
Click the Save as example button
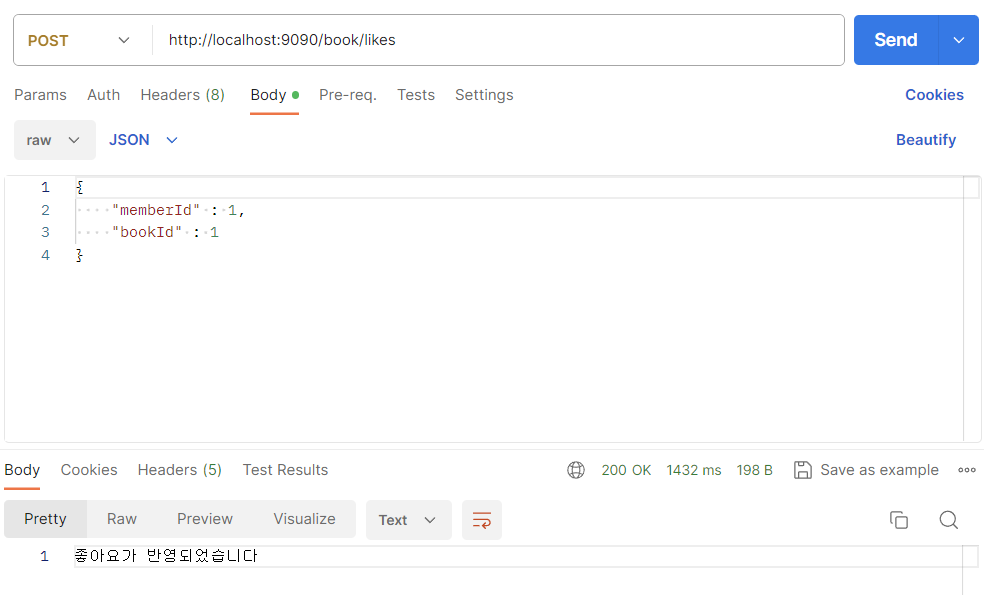(866, 470)
